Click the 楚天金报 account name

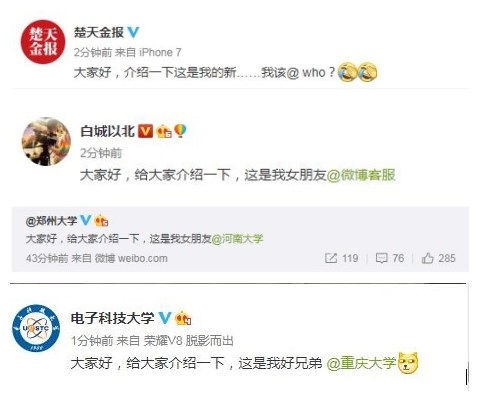point(99,33)
